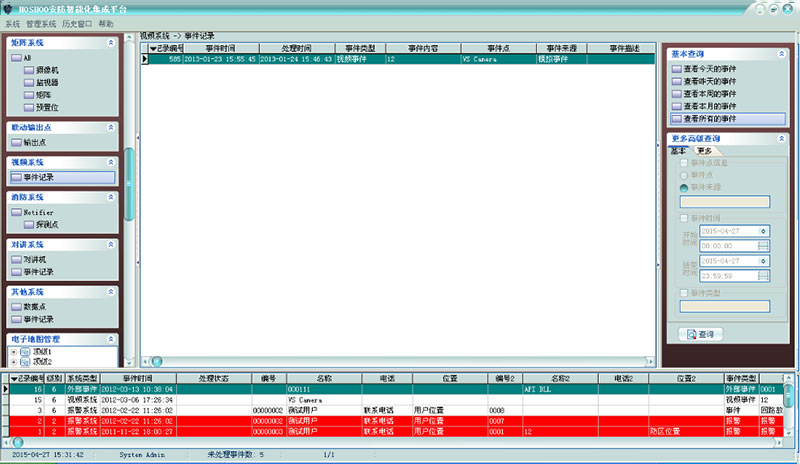Open 输出点 under linkage output
The image size is (800, 464).
[x=34, y=143]
